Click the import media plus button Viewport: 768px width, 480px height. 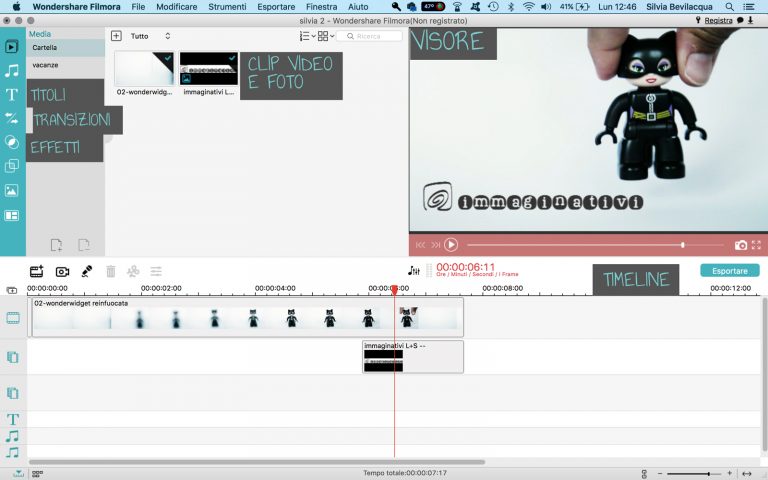116,36
